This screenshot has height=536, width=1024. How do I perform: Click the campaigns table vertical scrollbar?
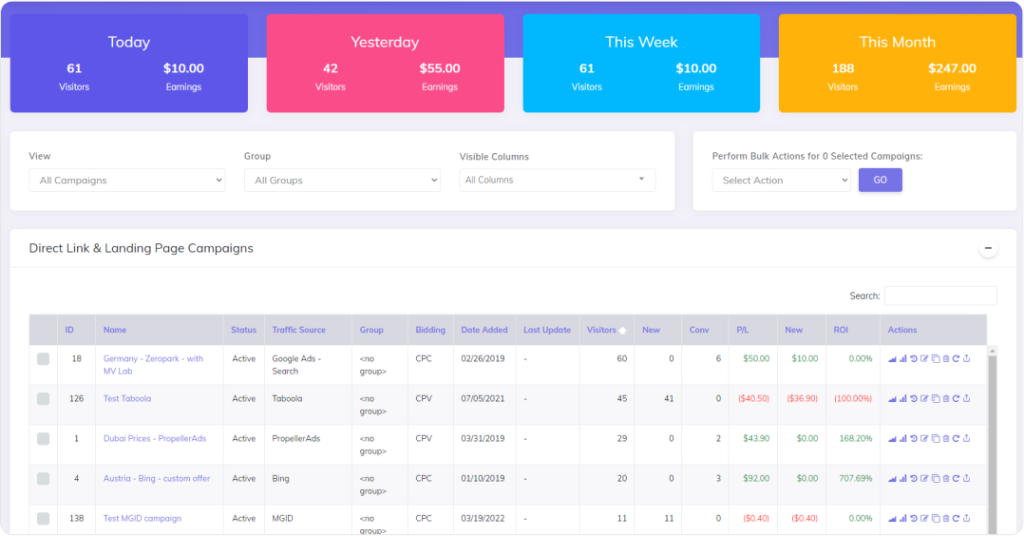992,440
